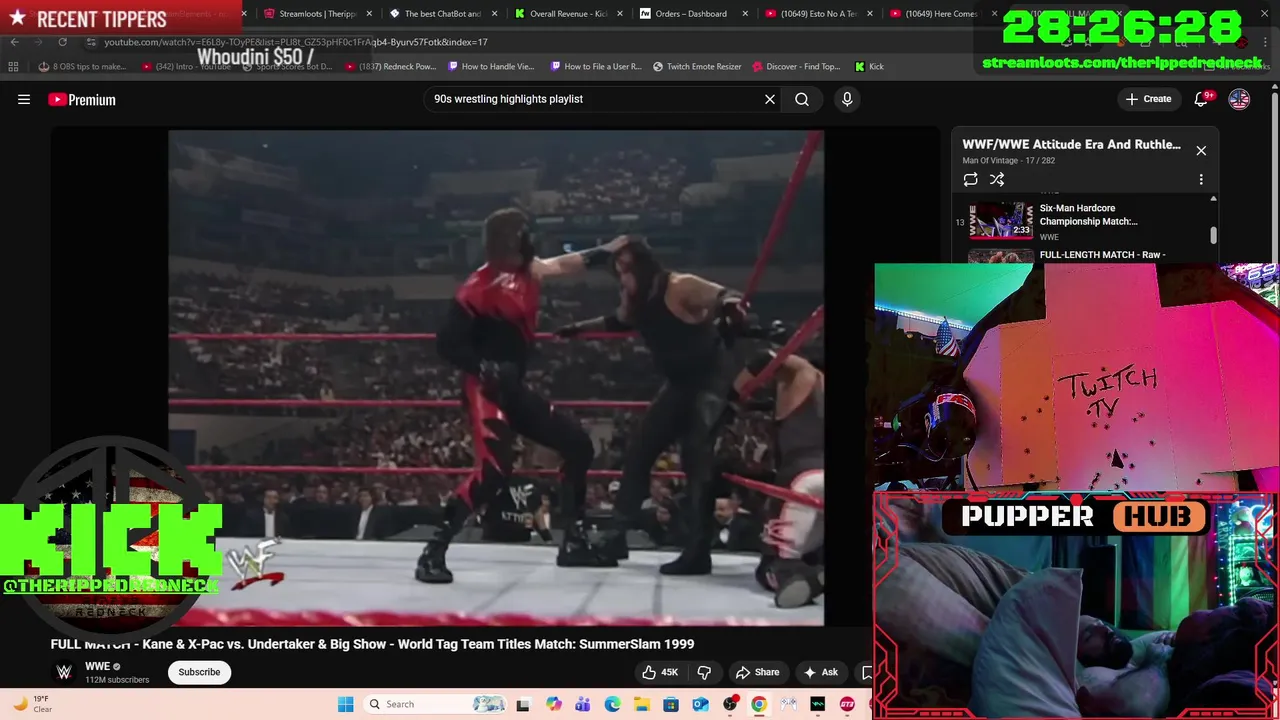Click the playlist scrollbar thumb

[1213, 235]
